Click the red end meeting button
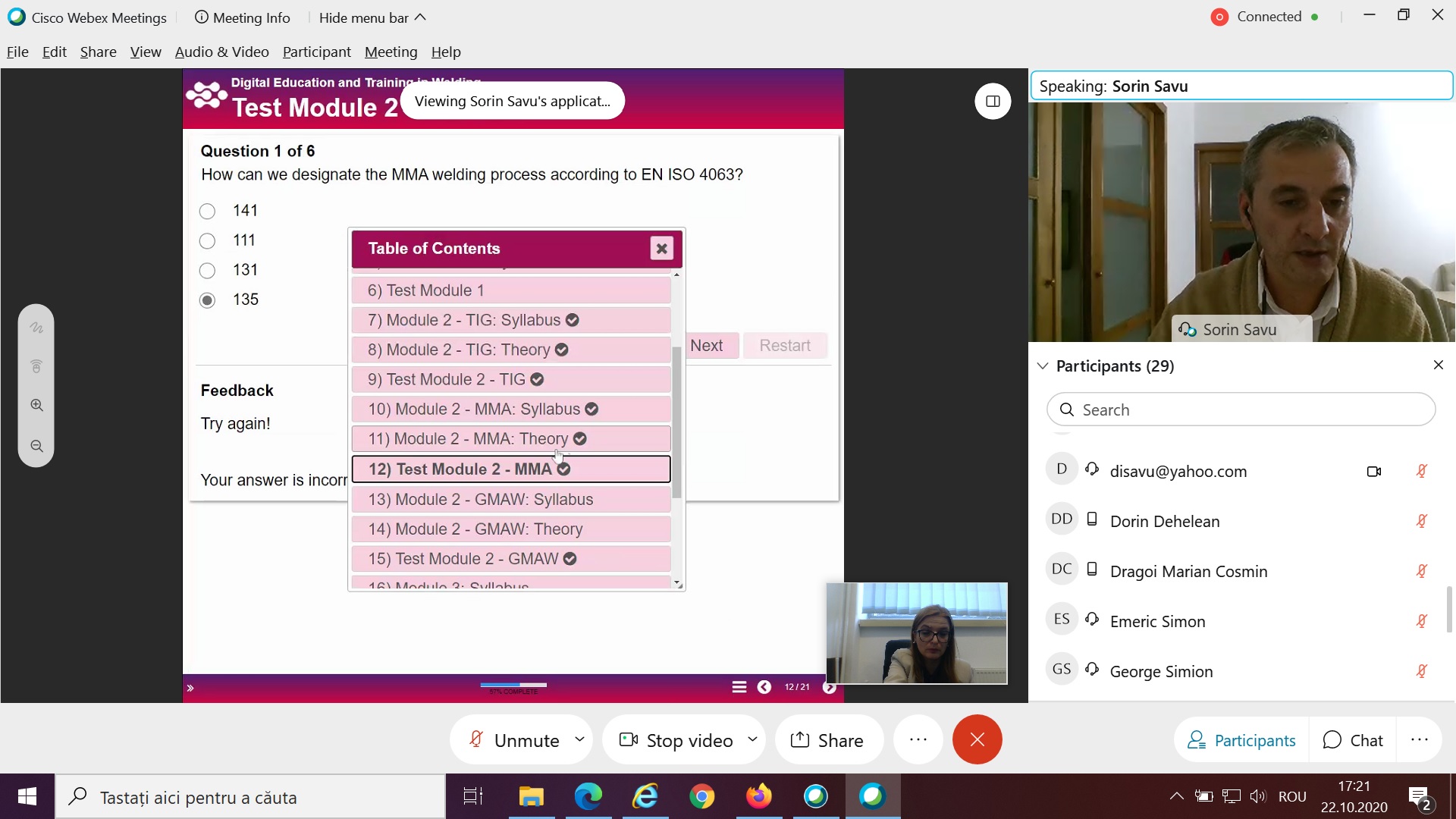This screenshot has height=819, width=1456. point(977,739)
